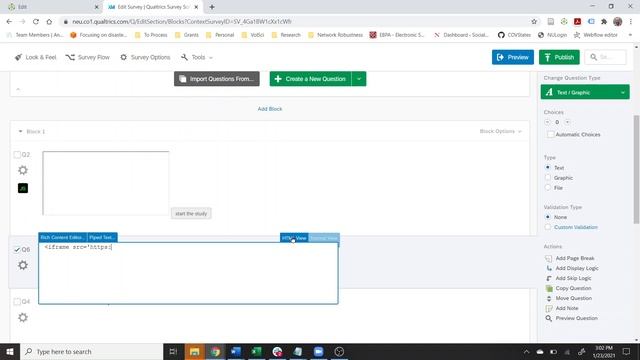Select Custom Validation radio button
Viewport: 640px width, 360px height.
pos(548,227)
